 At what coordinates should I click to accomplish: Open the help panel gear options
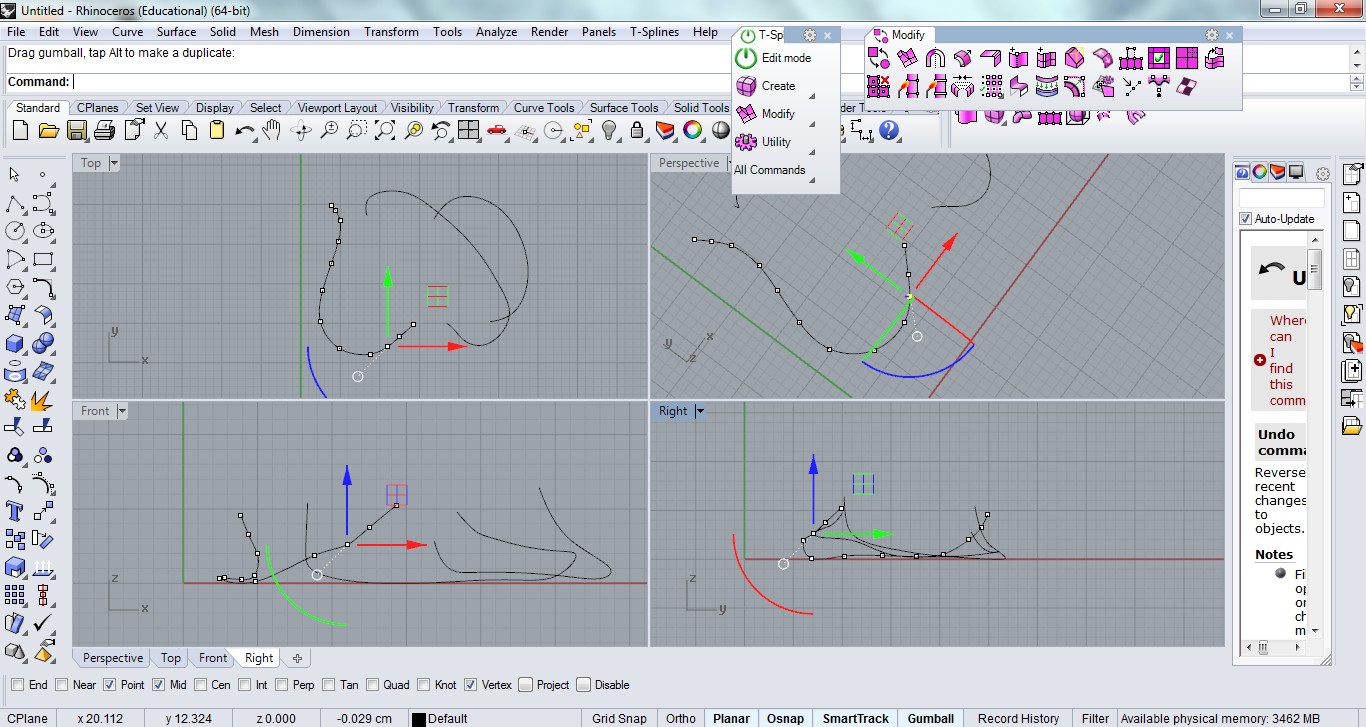coord(1322,173)
